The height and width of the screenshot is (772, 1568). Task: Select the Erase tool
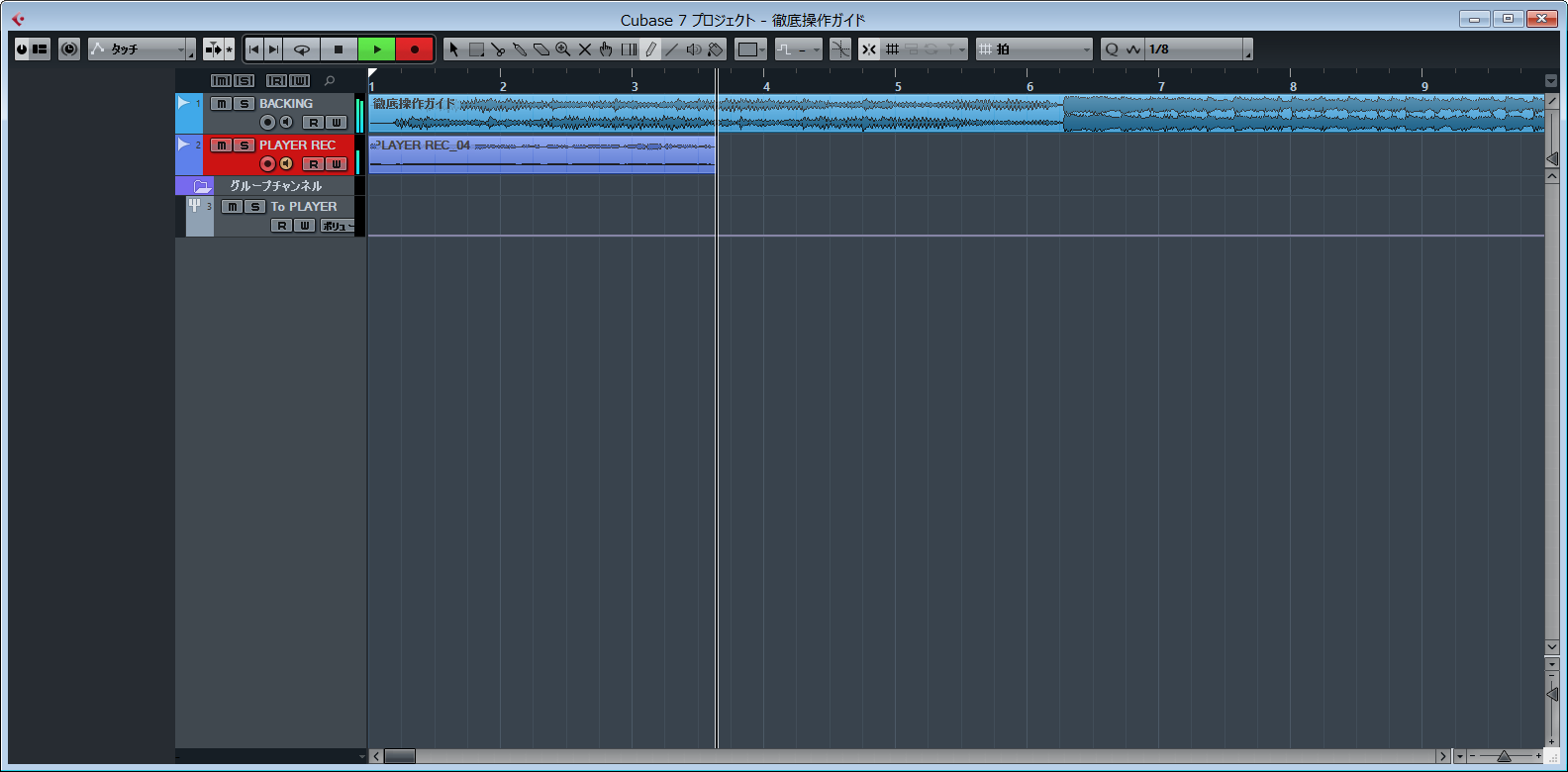click(541, 49)
